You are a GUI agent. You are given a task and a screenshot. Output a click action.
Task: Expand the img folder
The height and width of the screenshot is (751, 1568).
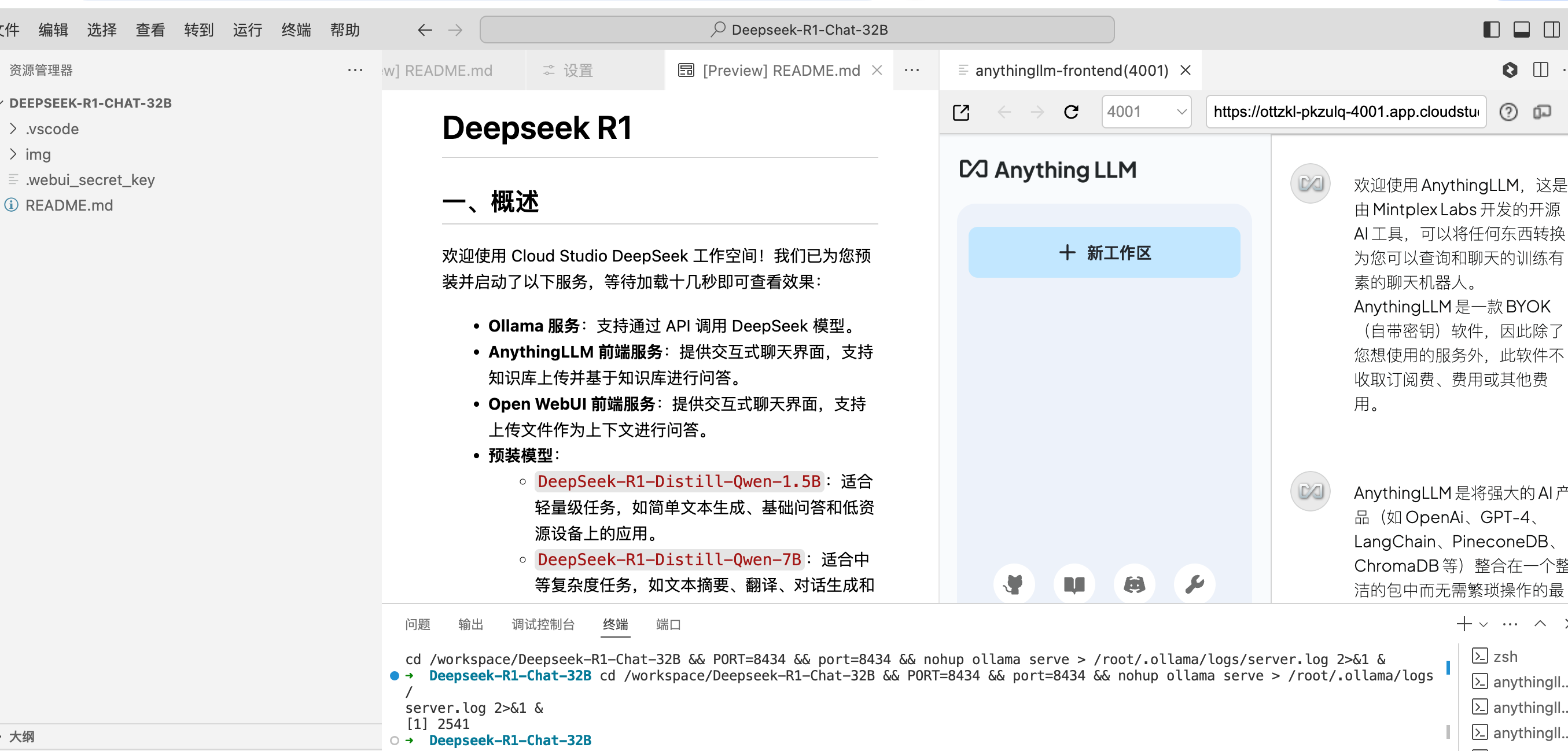pos(38,154)
